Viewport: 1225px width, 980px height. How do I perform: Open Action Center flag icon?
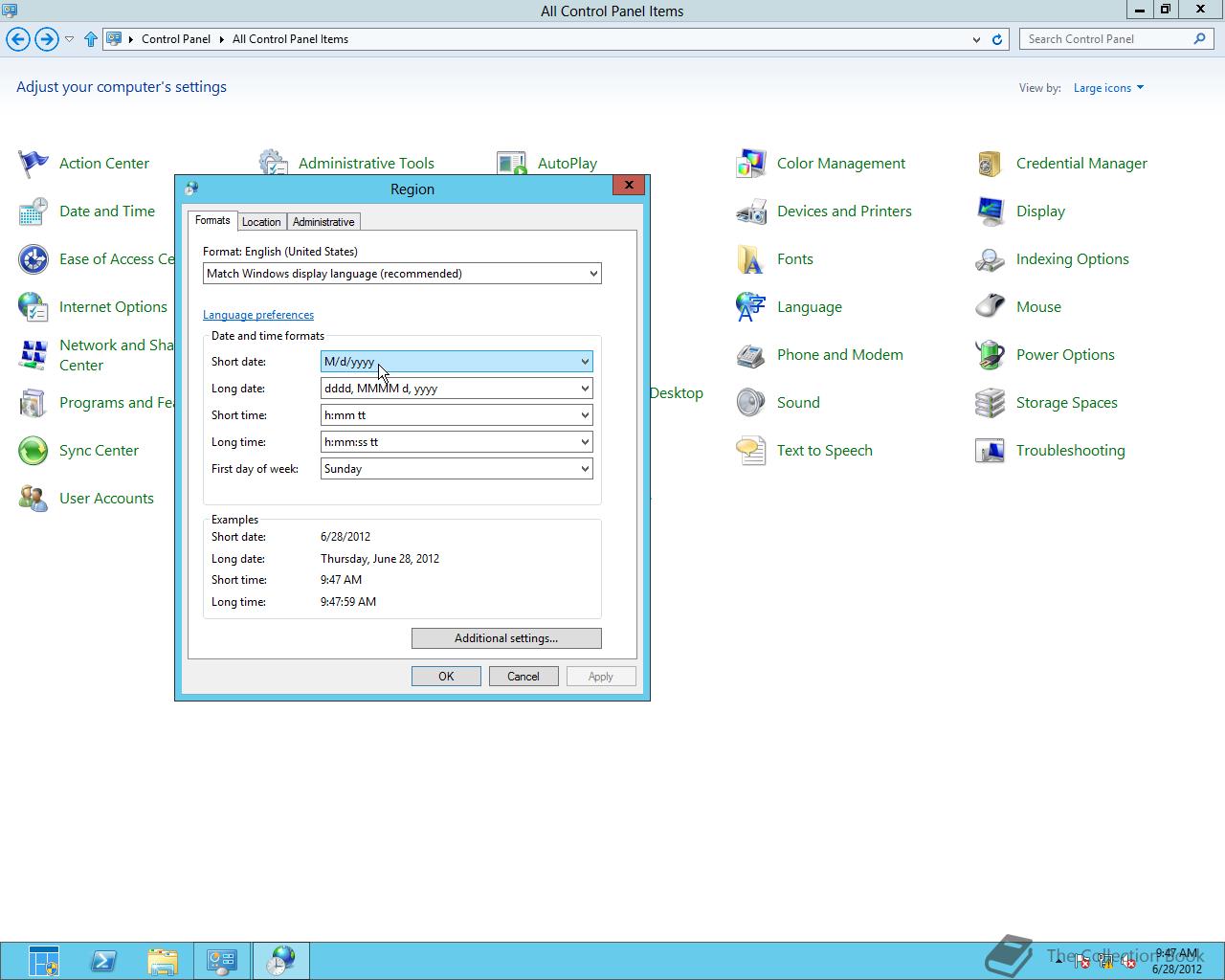(x=33, y=164)
